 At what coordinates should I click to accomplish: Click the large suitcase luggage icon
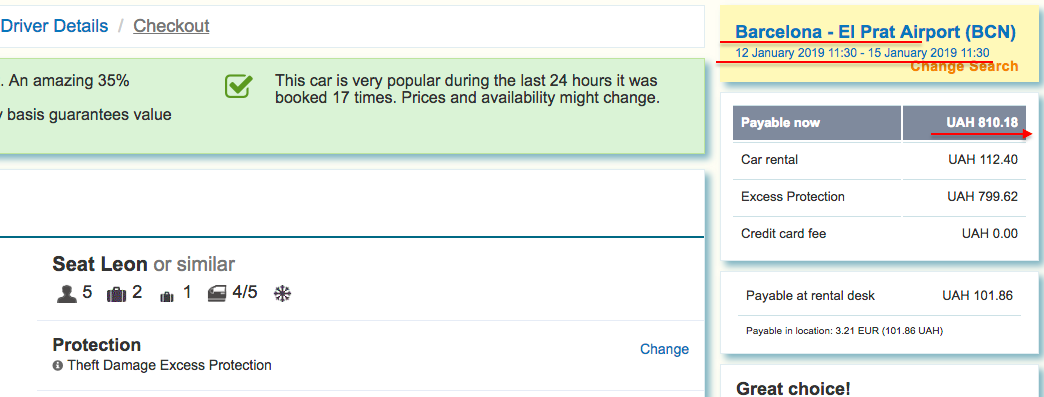tap(117, 294)
